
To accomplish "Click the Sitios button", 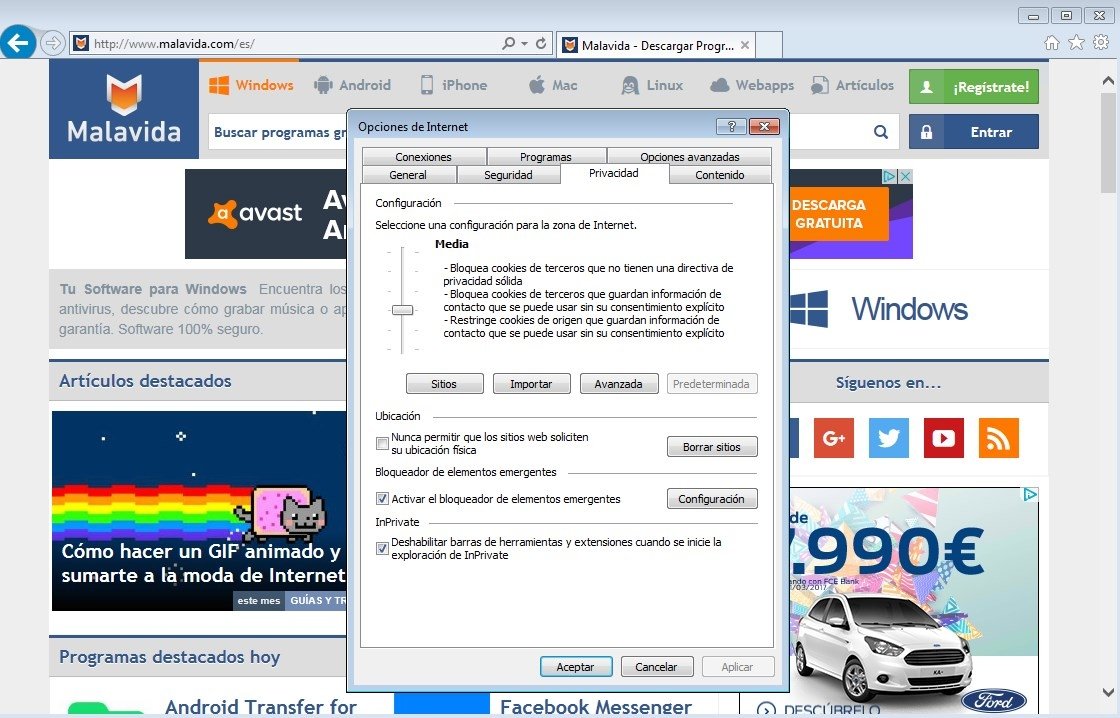I will pos(444,384).
